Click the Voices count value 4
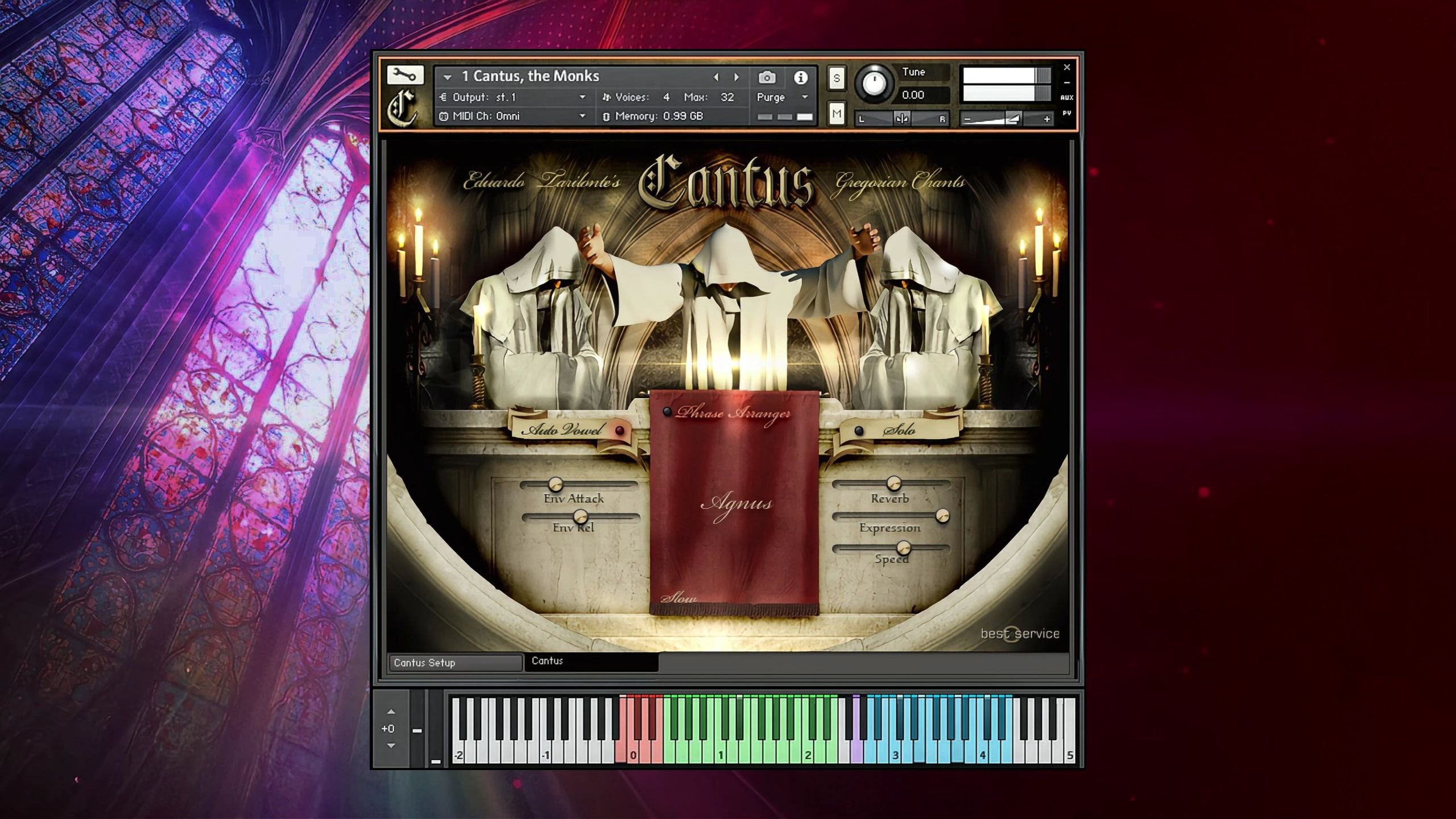The image size is (1456, 819). tap(666, 97)
